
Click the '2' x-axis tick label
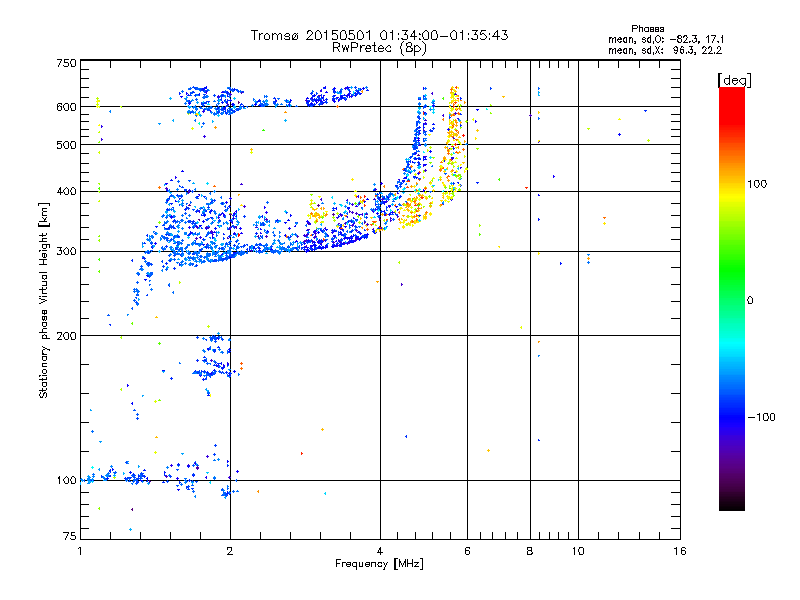pos(230,551)
